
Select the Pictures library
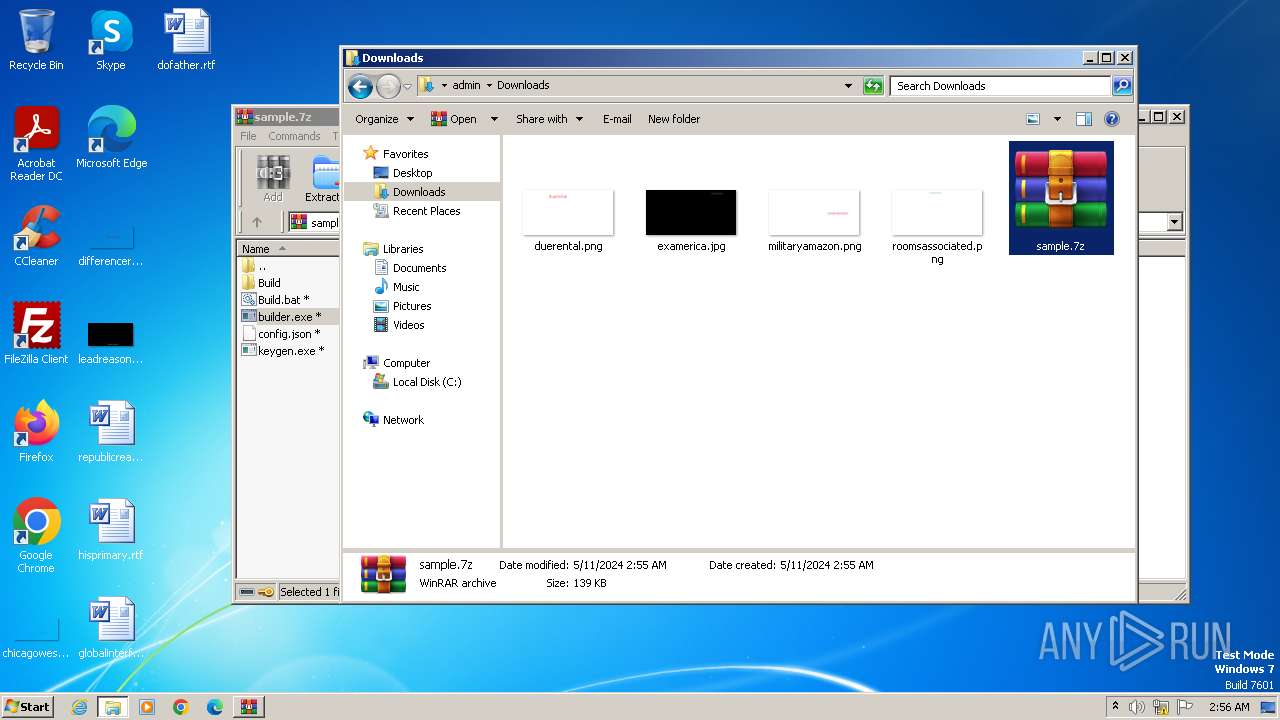pos(412,306)
